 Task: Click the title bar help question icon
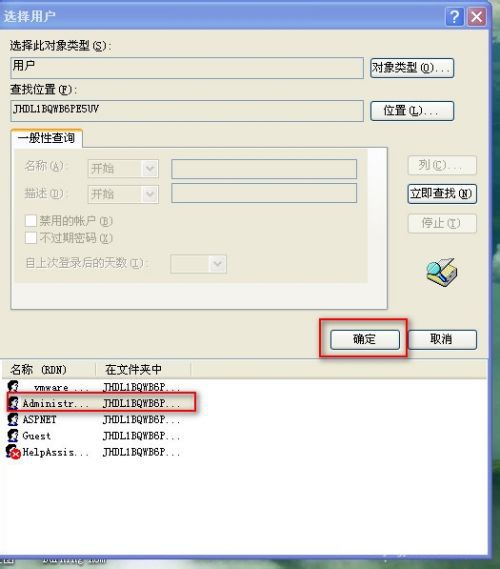pos(455,17)
